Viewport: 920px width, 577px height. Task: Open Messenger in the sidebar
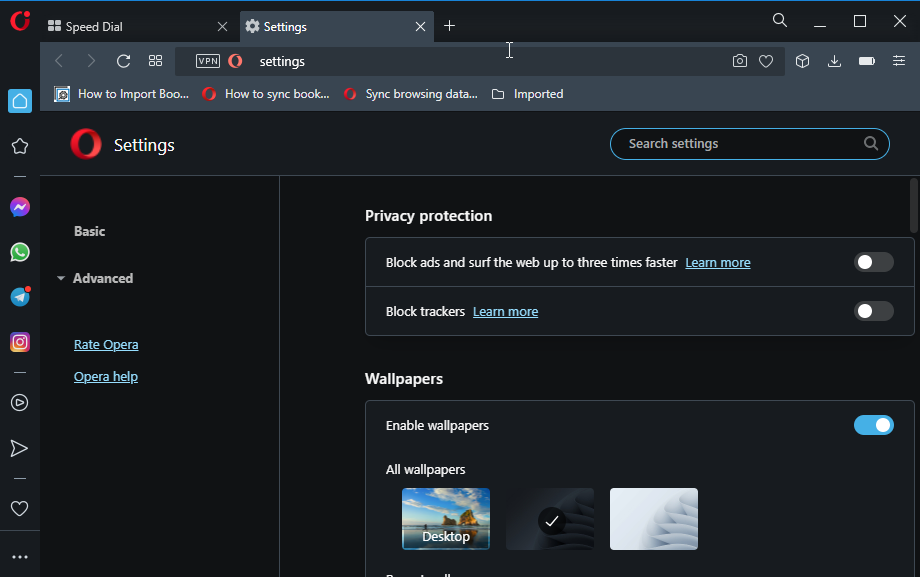(x=20, y=207)
